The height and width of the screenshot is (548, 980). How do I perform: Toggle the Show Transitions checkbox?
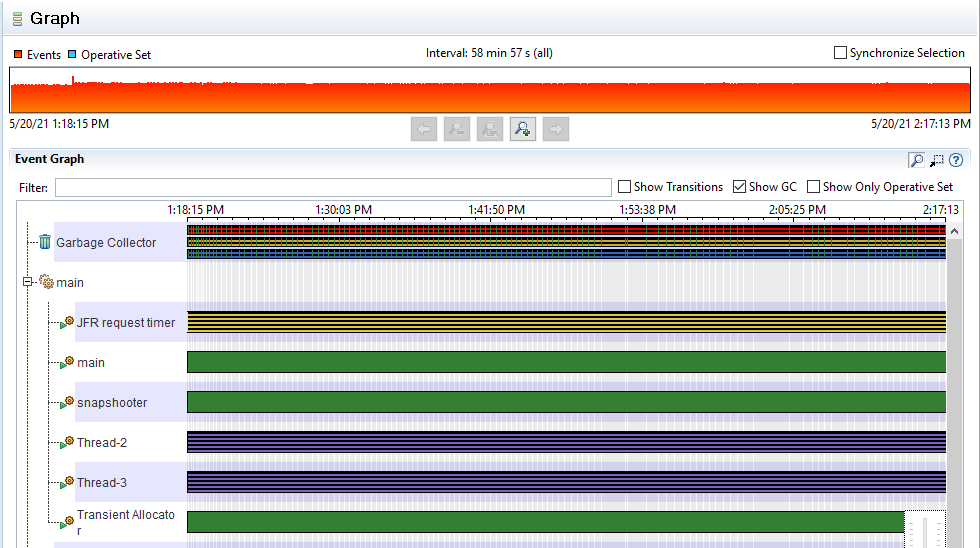(624, 186)
